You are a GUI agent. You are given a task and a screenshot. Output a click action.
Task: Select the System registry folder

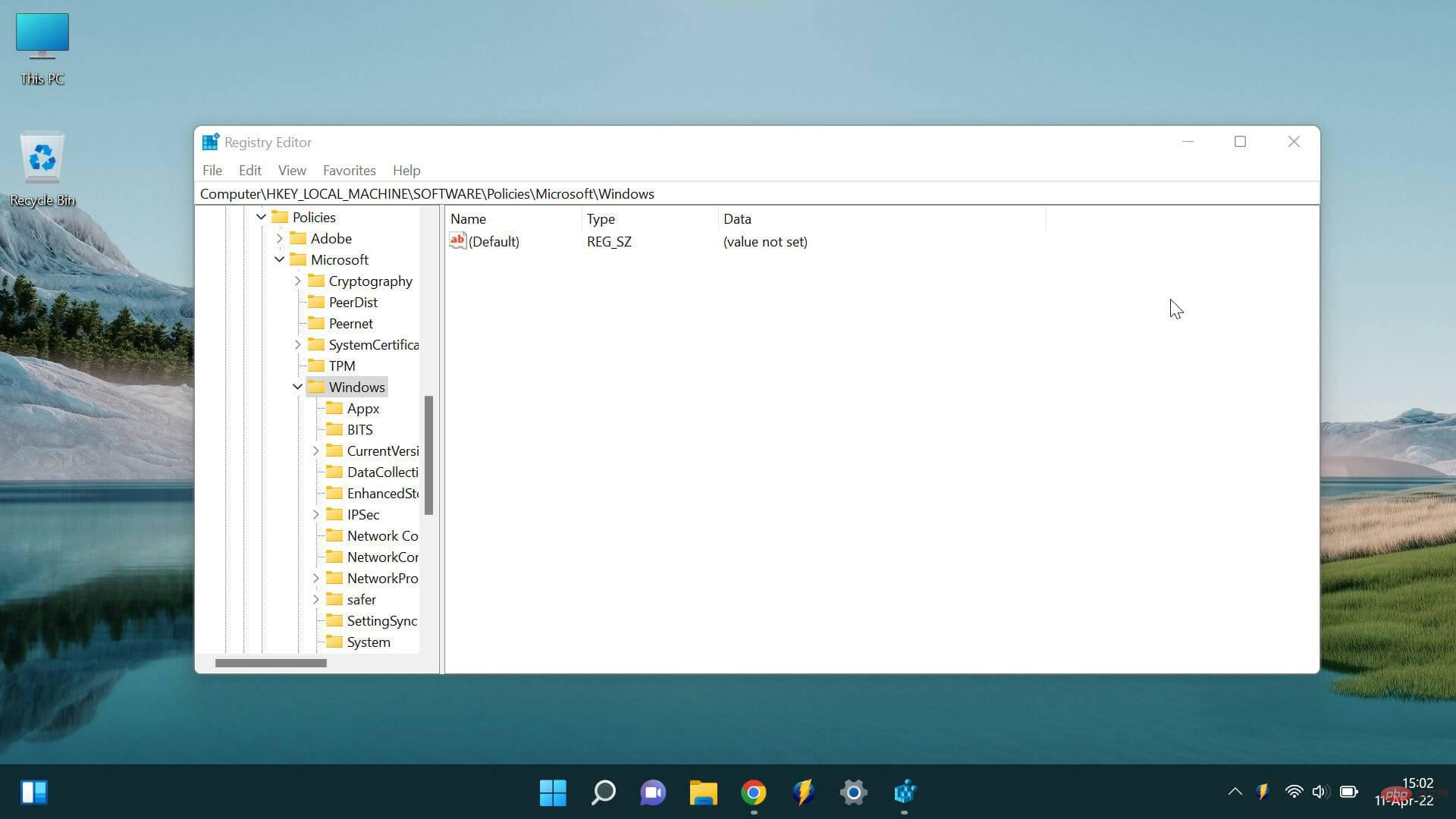[x=369, y=641]
